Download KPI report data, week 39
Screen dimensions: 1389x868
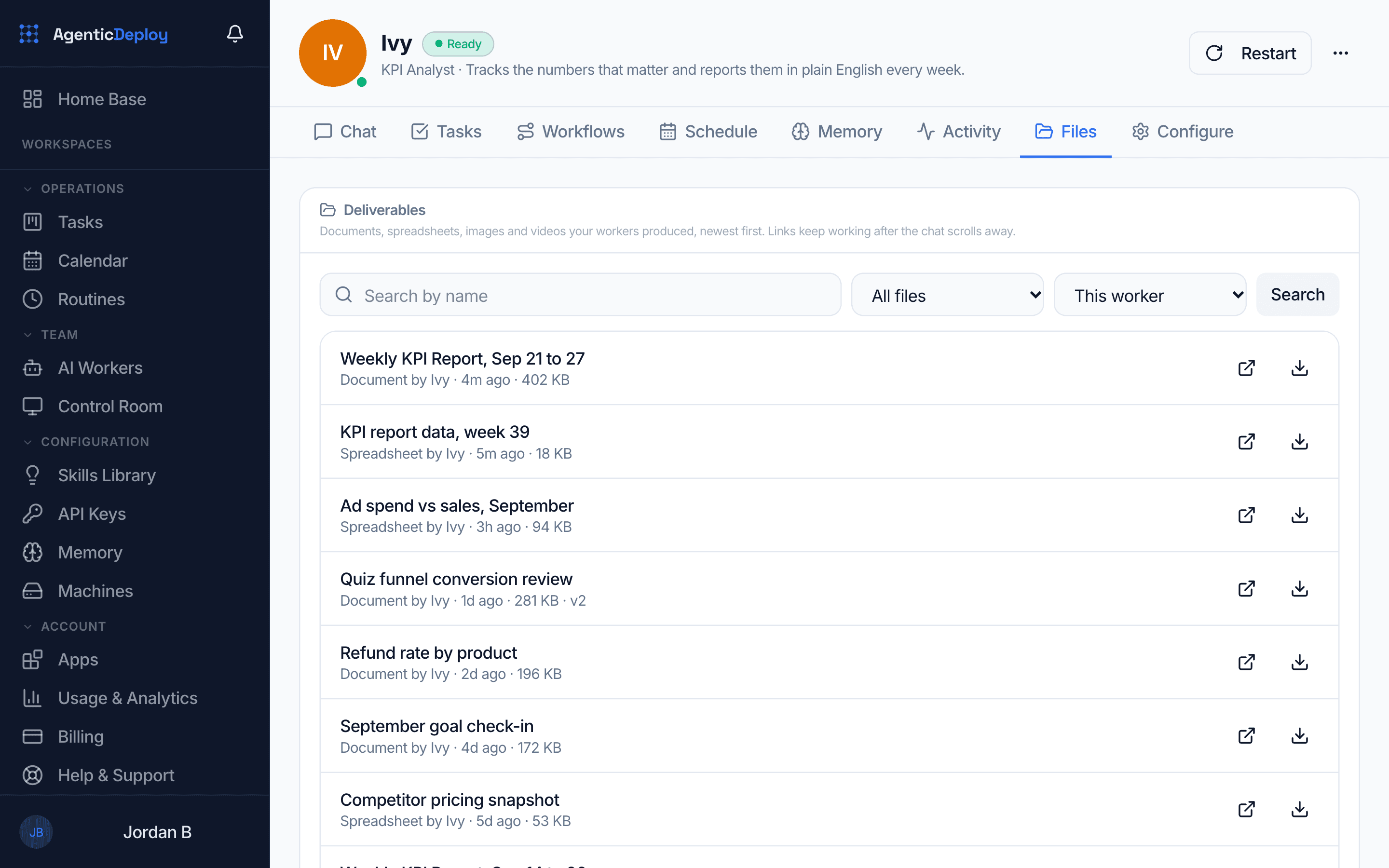pyautogui.click(x=1299, y=441)
